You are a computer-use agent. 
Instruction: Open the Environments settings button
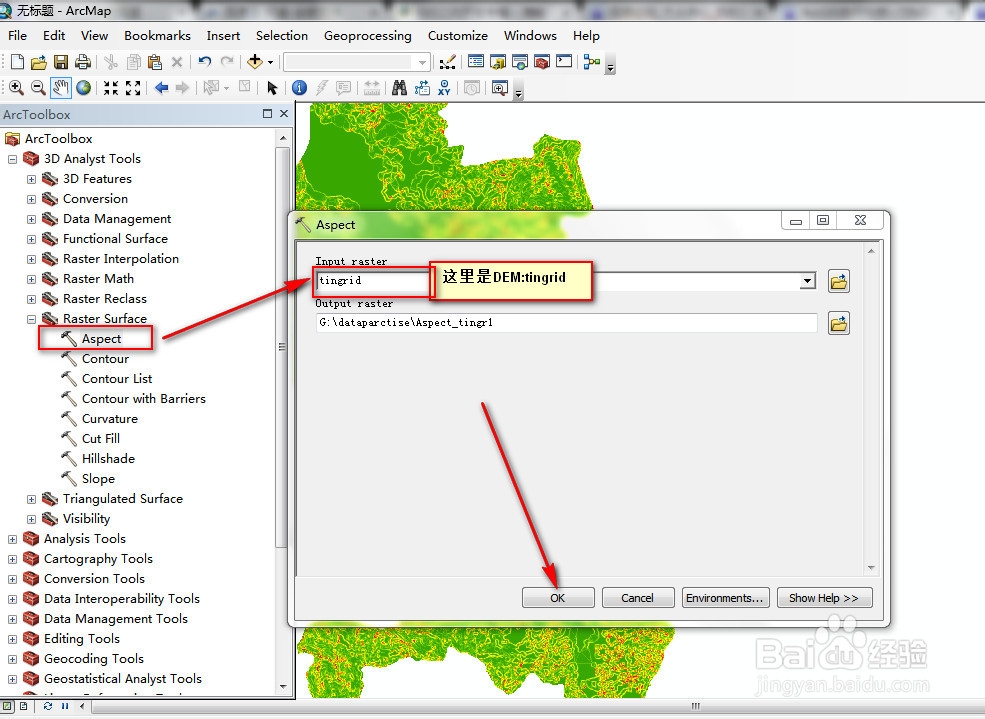[724, 598]
